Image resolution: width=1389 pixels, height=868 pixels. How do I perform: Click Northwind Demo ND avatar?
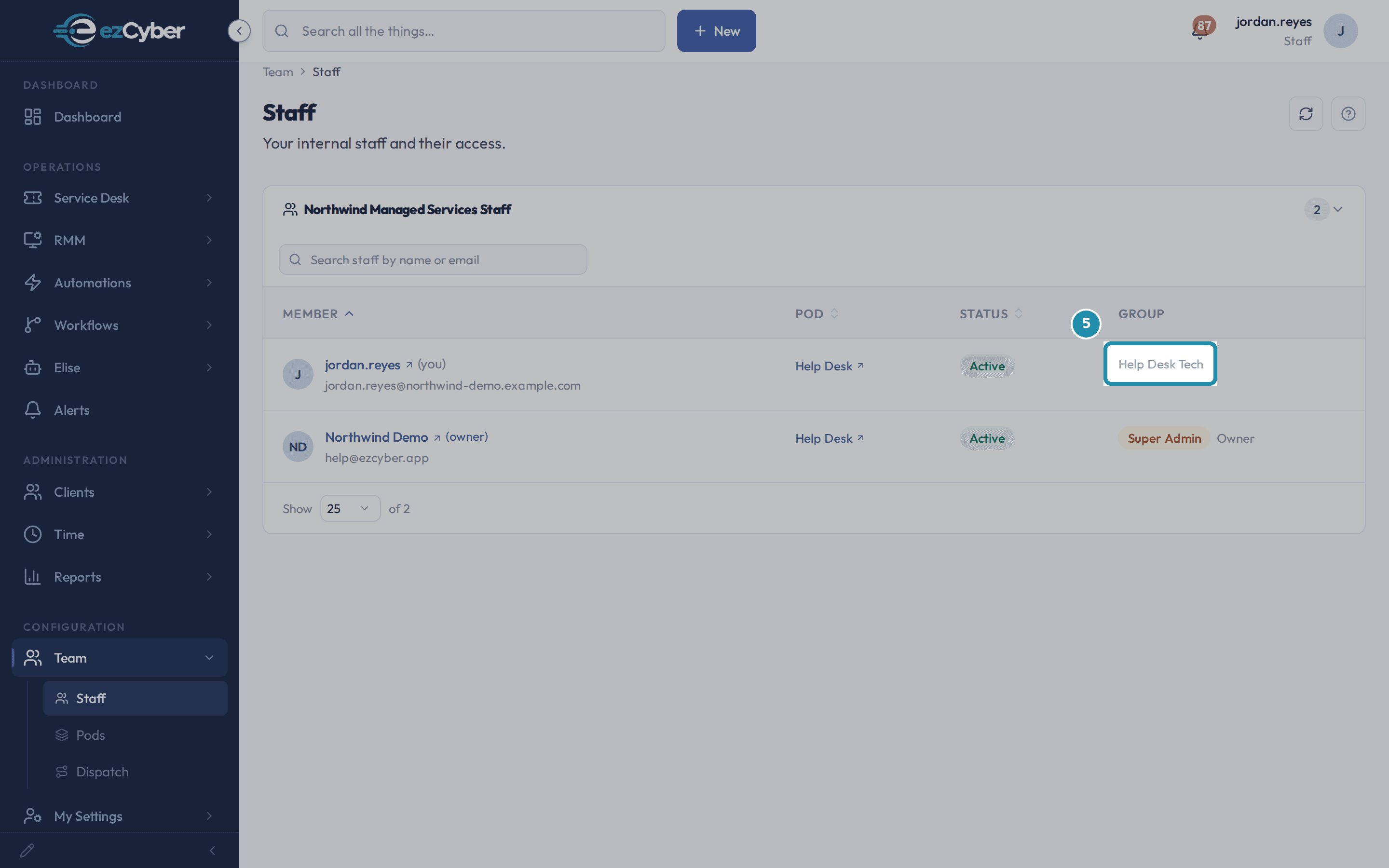click(298, 447)
